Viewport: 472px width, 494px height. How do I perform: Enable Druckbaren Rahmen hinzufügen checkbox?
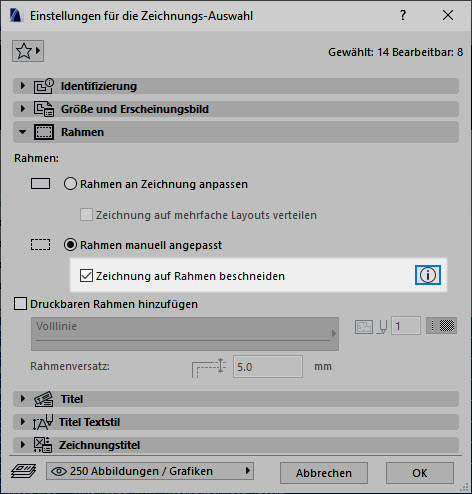pos(20,304)
